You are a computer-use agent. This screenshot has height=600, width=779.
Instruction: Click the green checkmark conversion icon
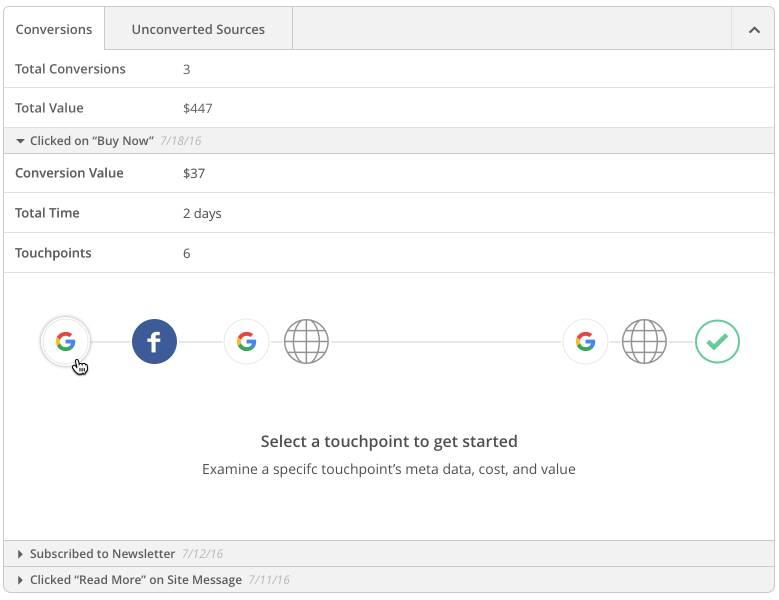point(717,342)
